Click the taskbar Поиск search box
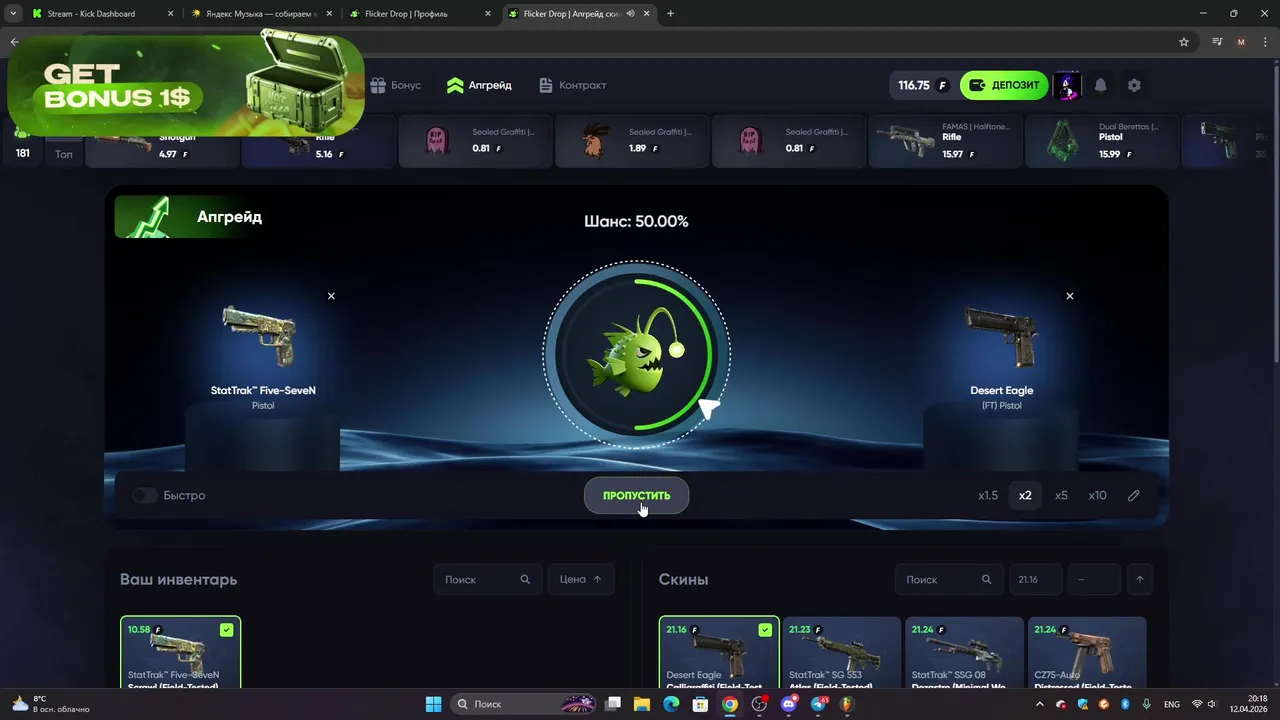Viewport: 1280px width, 720px height. click(x=524, y=704)
